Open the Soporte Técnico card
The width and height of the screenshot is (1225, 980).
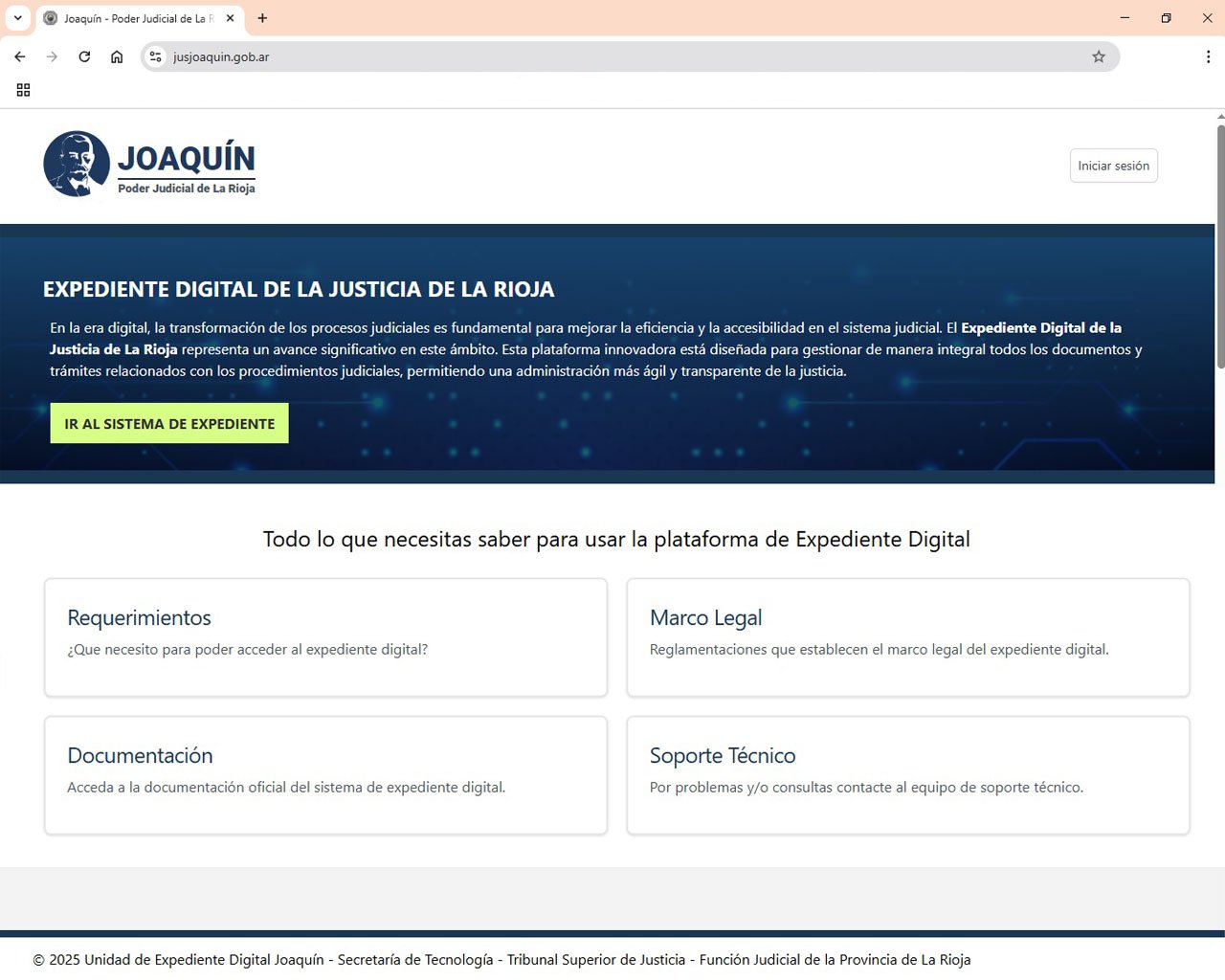point(907,774)
